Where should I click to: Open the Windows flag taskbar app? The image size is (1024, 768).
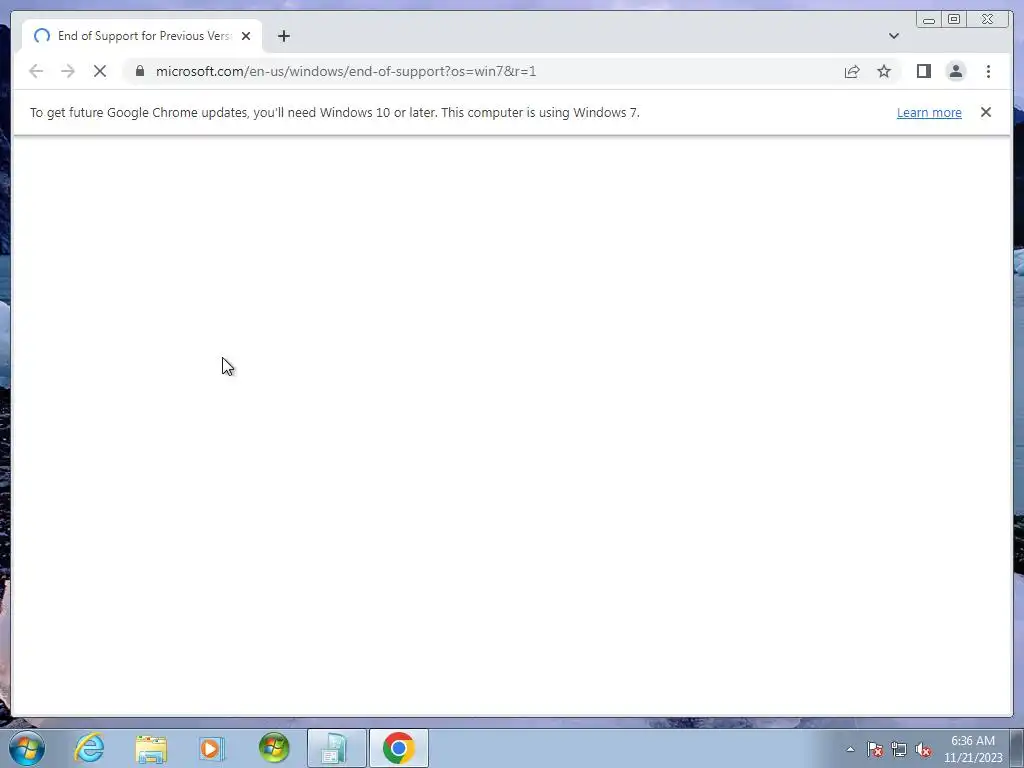click(x=274, y=748)
